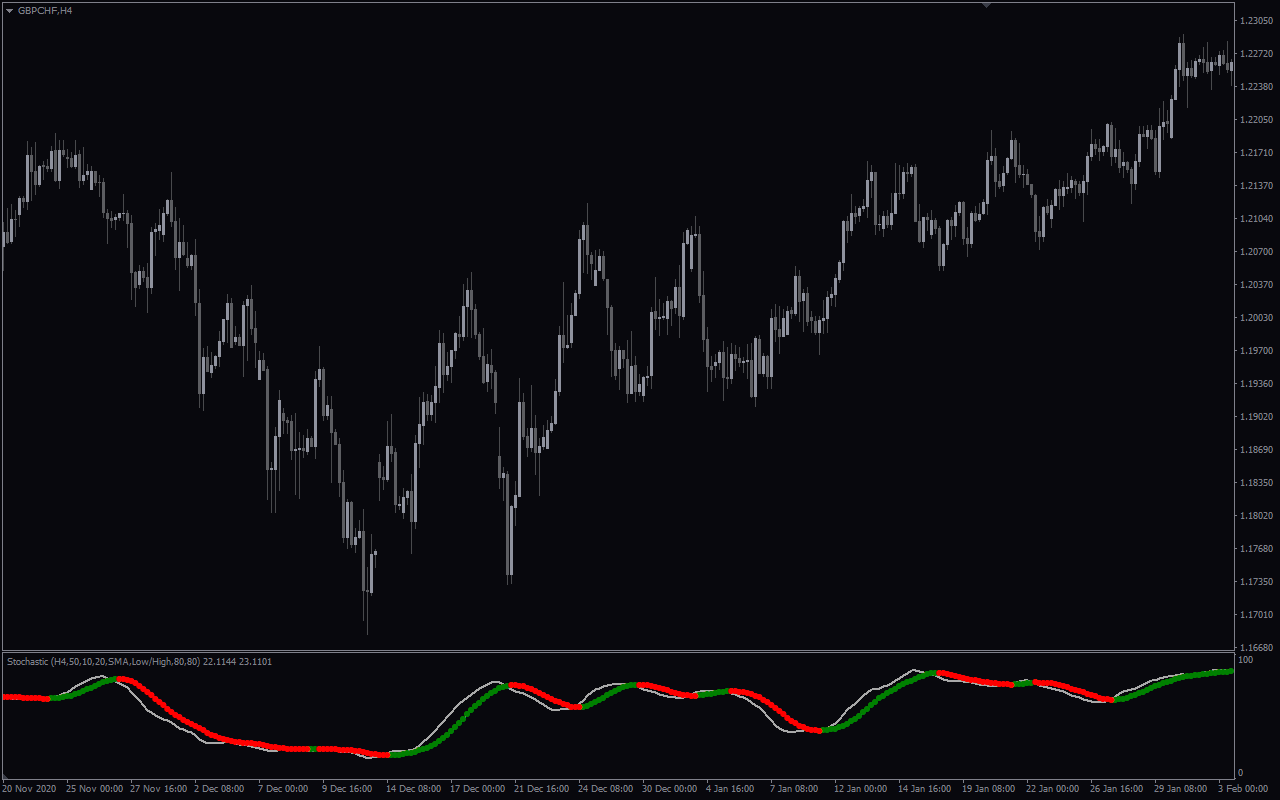
Task: Click price label 1.22720 on the scale
Action: (x=1256, y=53)
